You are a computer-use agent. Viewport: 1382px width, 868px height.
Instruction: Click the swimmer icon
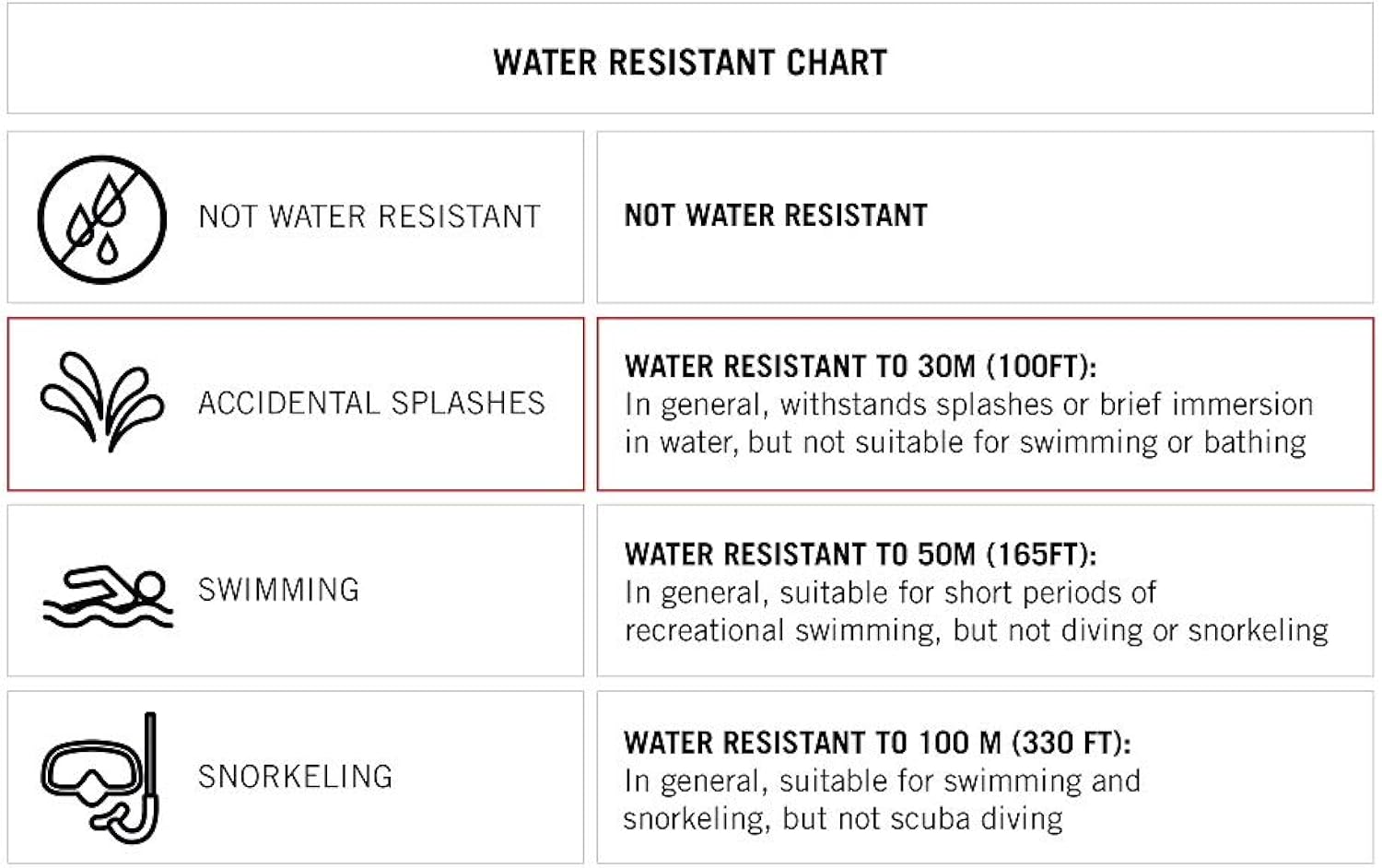point(108,596)
